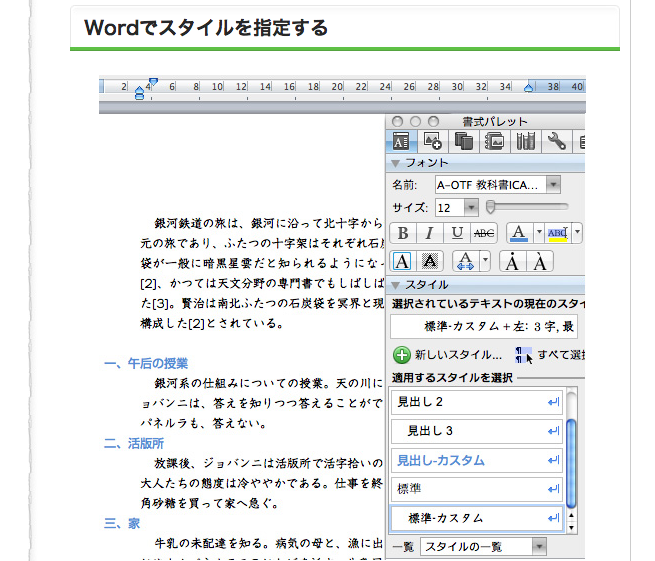Screen dimensions: 655x561
Task: Click the left indent ruler marker
Action: (x=140, y=93)
